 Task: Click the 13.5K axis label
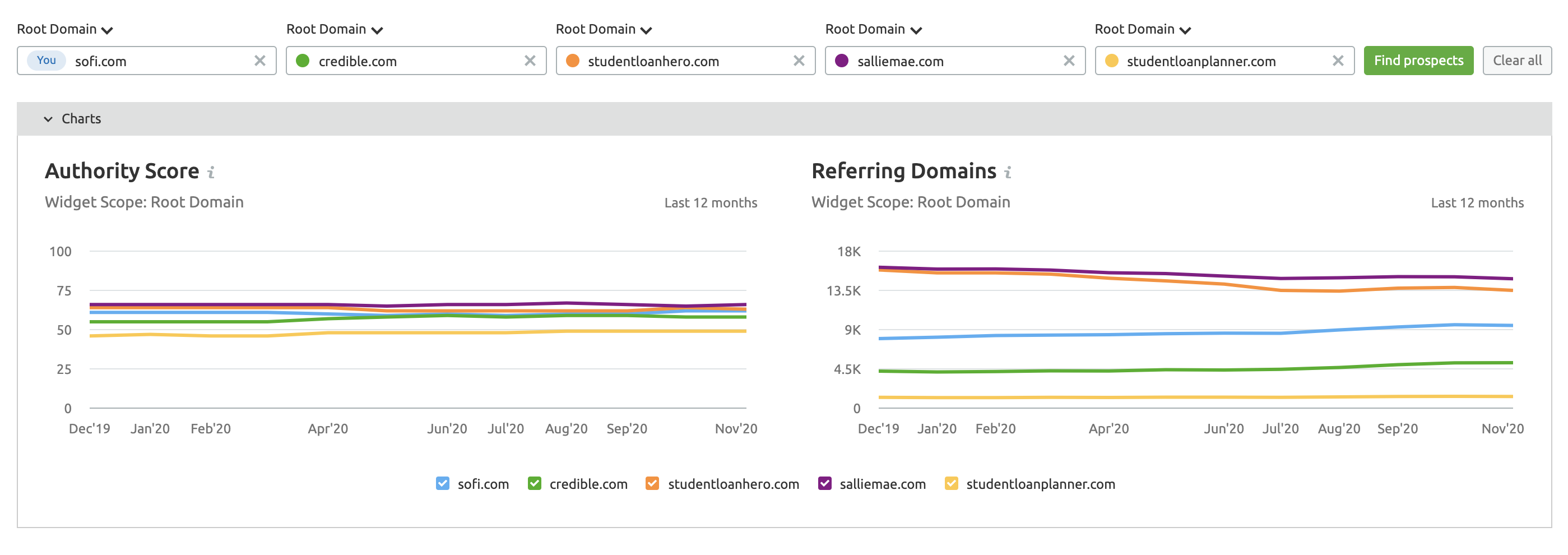coord(843,291)
